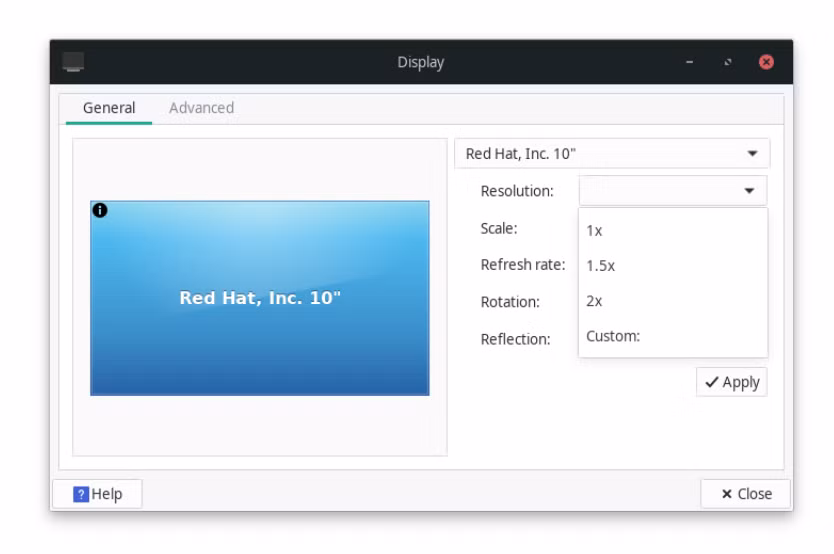Click the blue question mark Help icon
This screenshot has width=834, height=554.
[81, 494]
